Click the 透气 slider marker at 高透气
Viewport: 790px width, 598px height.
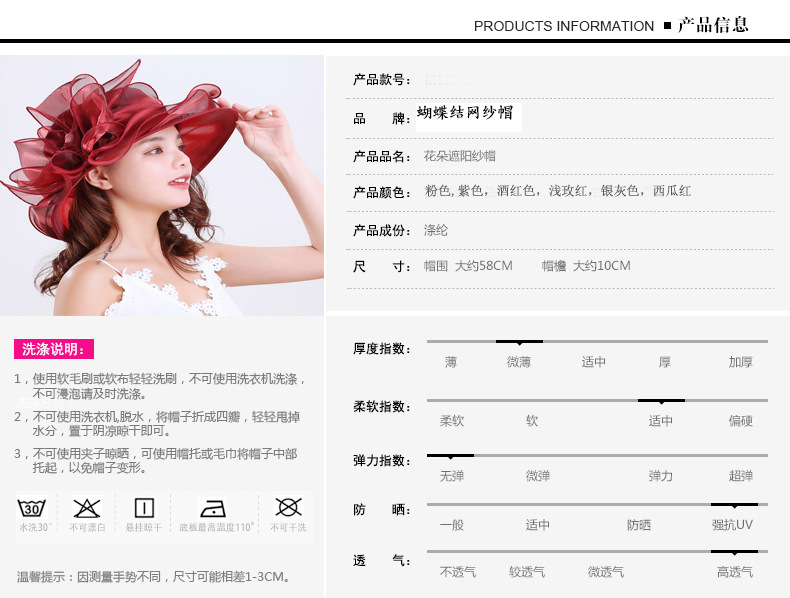pyautogui.click(x=734, y=552)
